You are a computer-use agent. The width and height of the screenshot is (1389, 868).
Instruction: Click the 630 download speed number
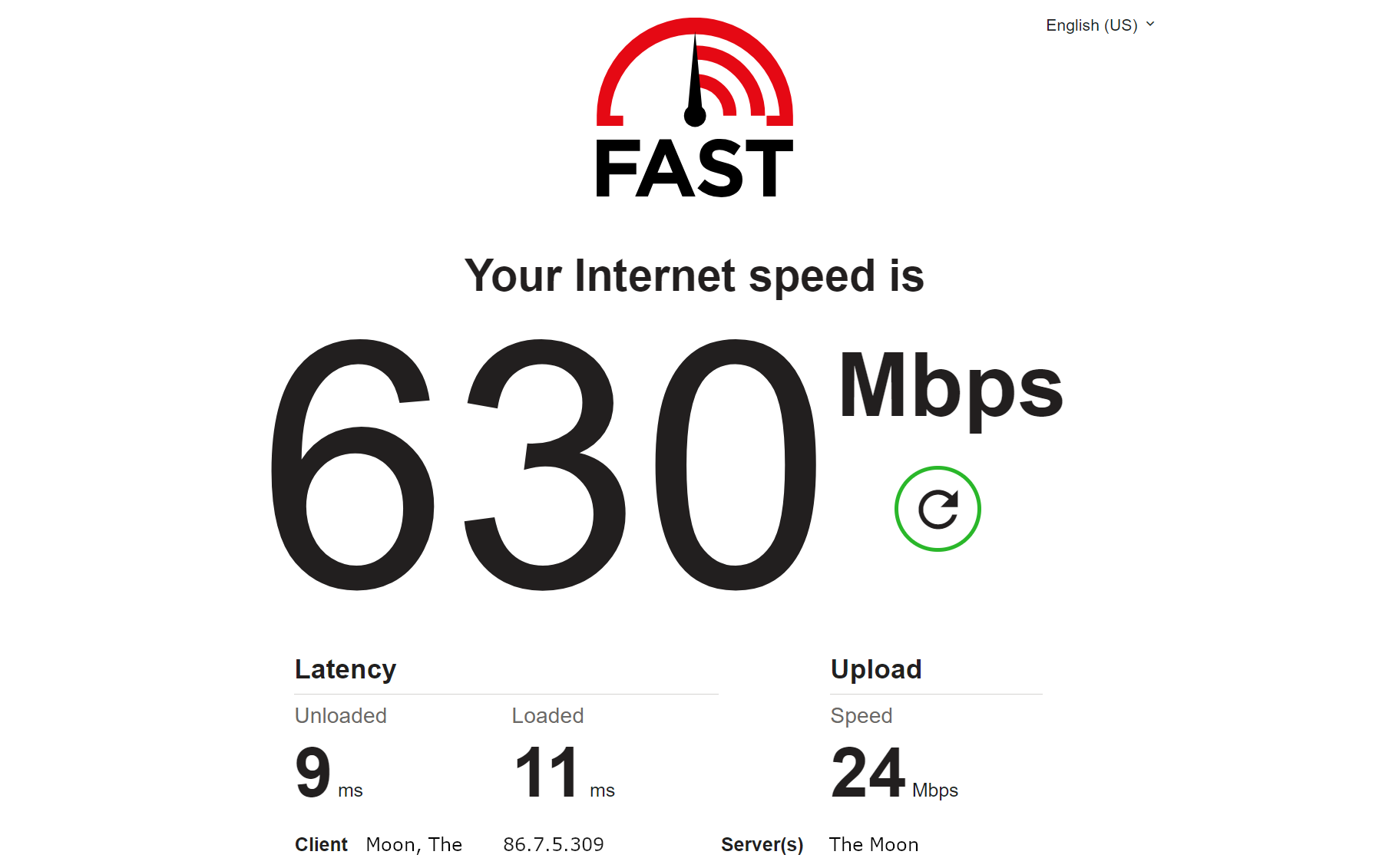coord(544,465)
